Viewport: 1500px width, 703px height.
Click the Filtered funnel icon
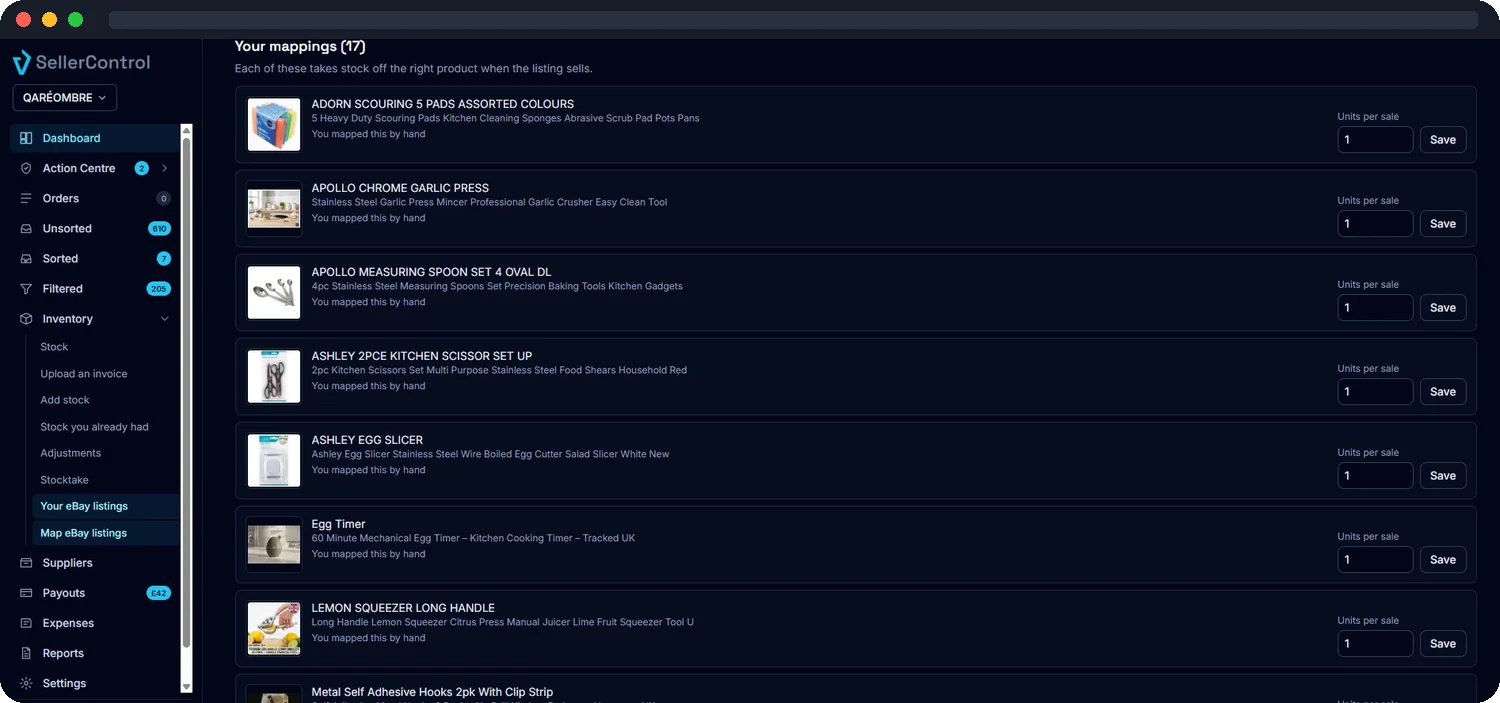pos(26,288)
